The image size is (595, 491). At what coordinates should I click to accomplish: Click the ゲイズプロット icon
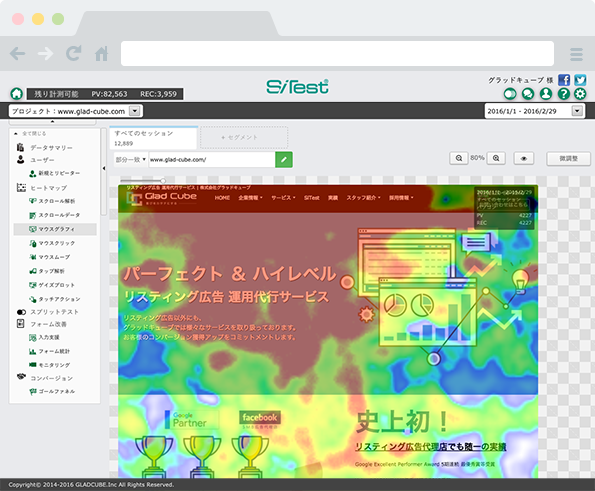(33, 285)
